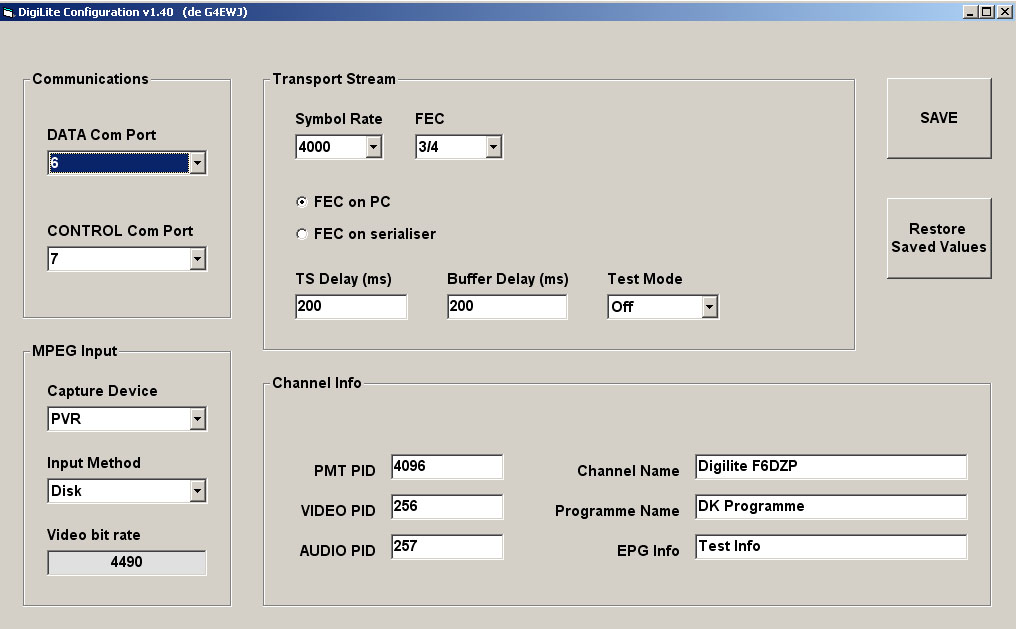1016x629 pixels.
Task: Click the SAVE button
Action: [939, 118]
